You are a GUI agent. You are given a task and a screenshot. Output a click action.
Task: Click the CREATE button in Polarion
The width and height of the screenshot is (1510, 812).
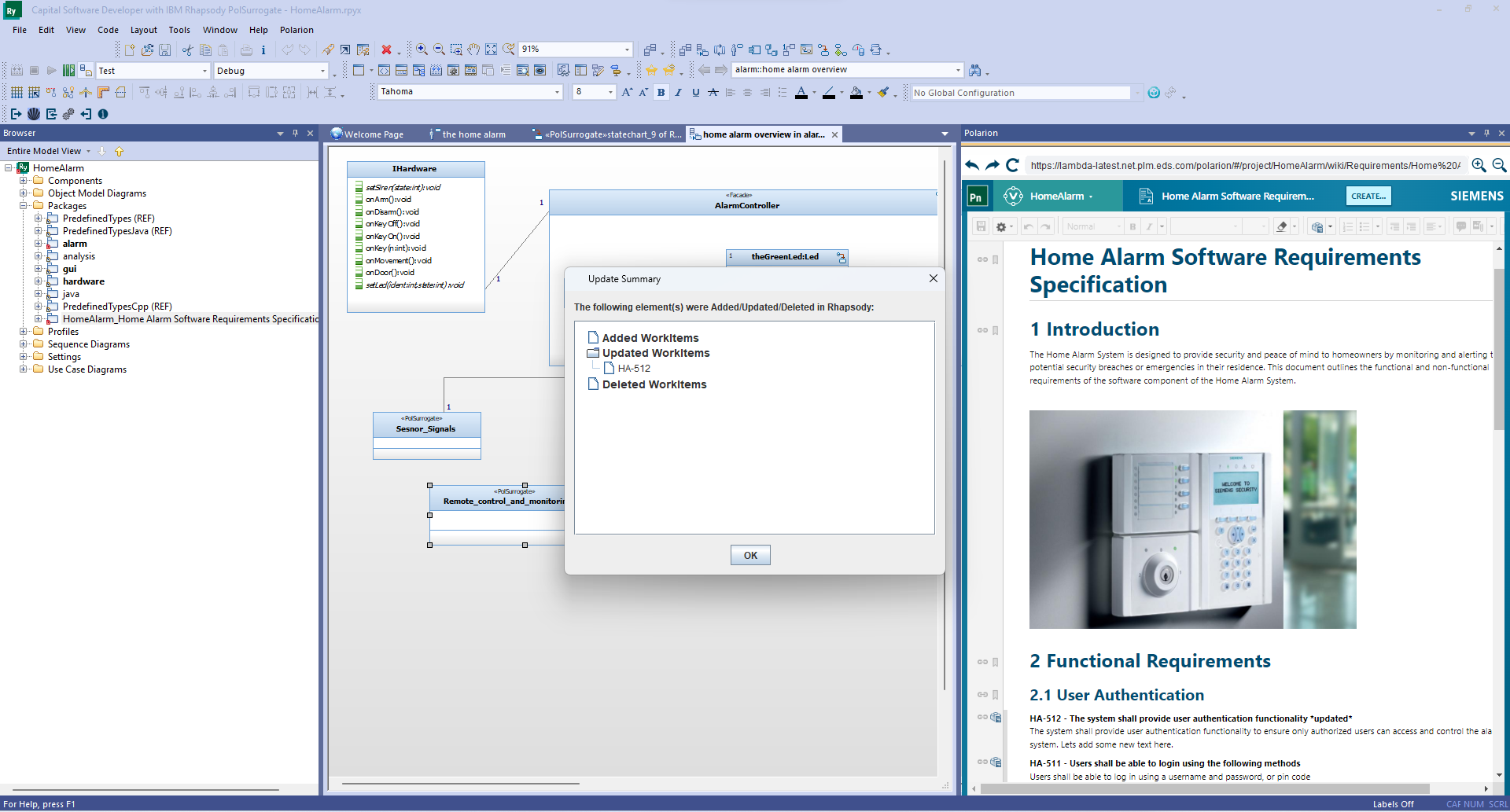tap(1368, 196)
